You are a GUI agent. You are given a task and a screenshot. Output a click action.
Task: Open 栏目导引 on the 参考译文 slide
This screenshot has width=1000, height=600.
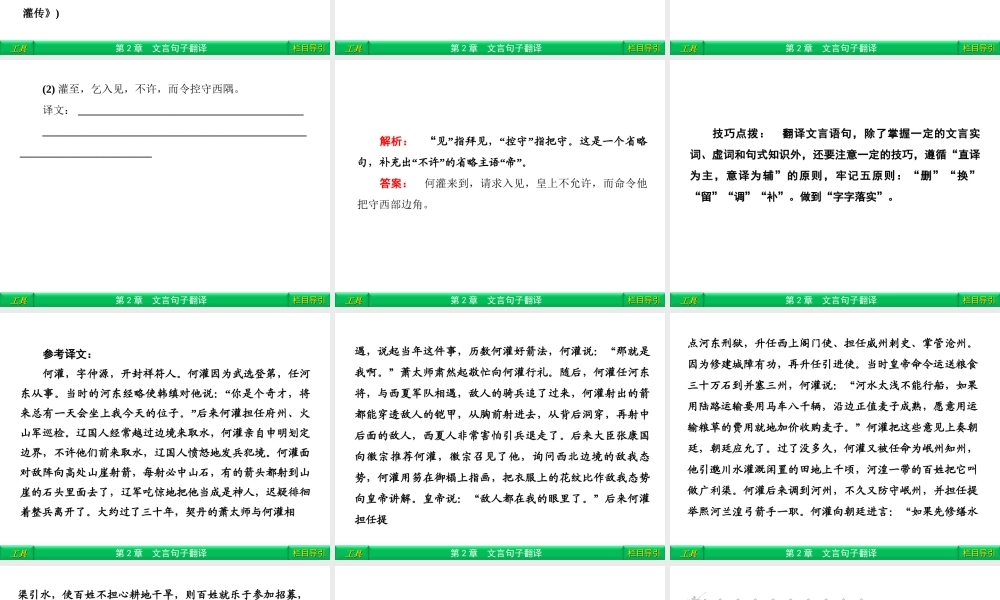tap(309, 553)
